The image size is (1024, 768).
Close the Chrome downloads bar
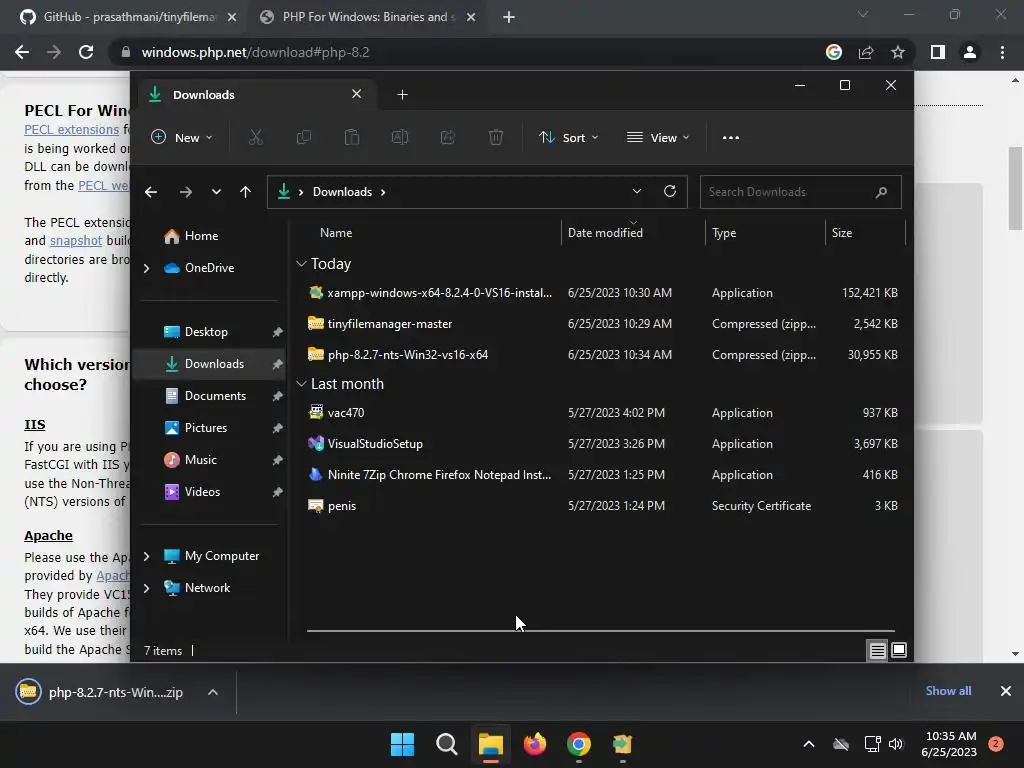pyautogui.click(x=1006, y=691)
